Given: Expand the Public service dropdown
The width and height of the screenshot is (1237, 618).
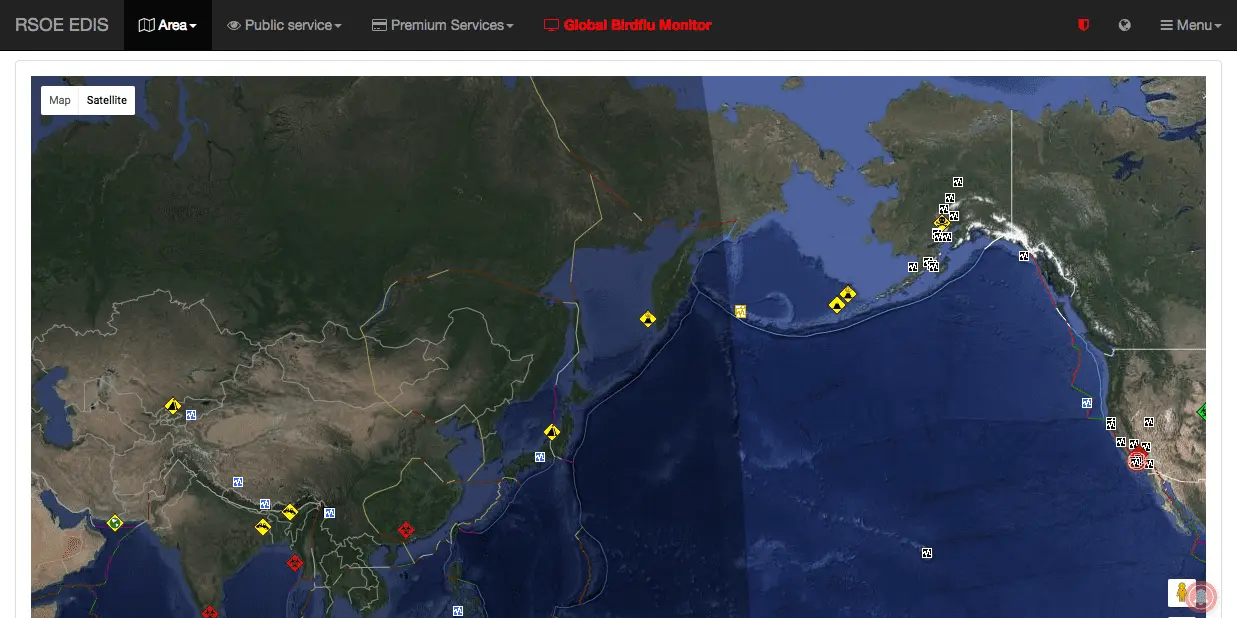Looking at the screenshot, I should click(284, 25).
